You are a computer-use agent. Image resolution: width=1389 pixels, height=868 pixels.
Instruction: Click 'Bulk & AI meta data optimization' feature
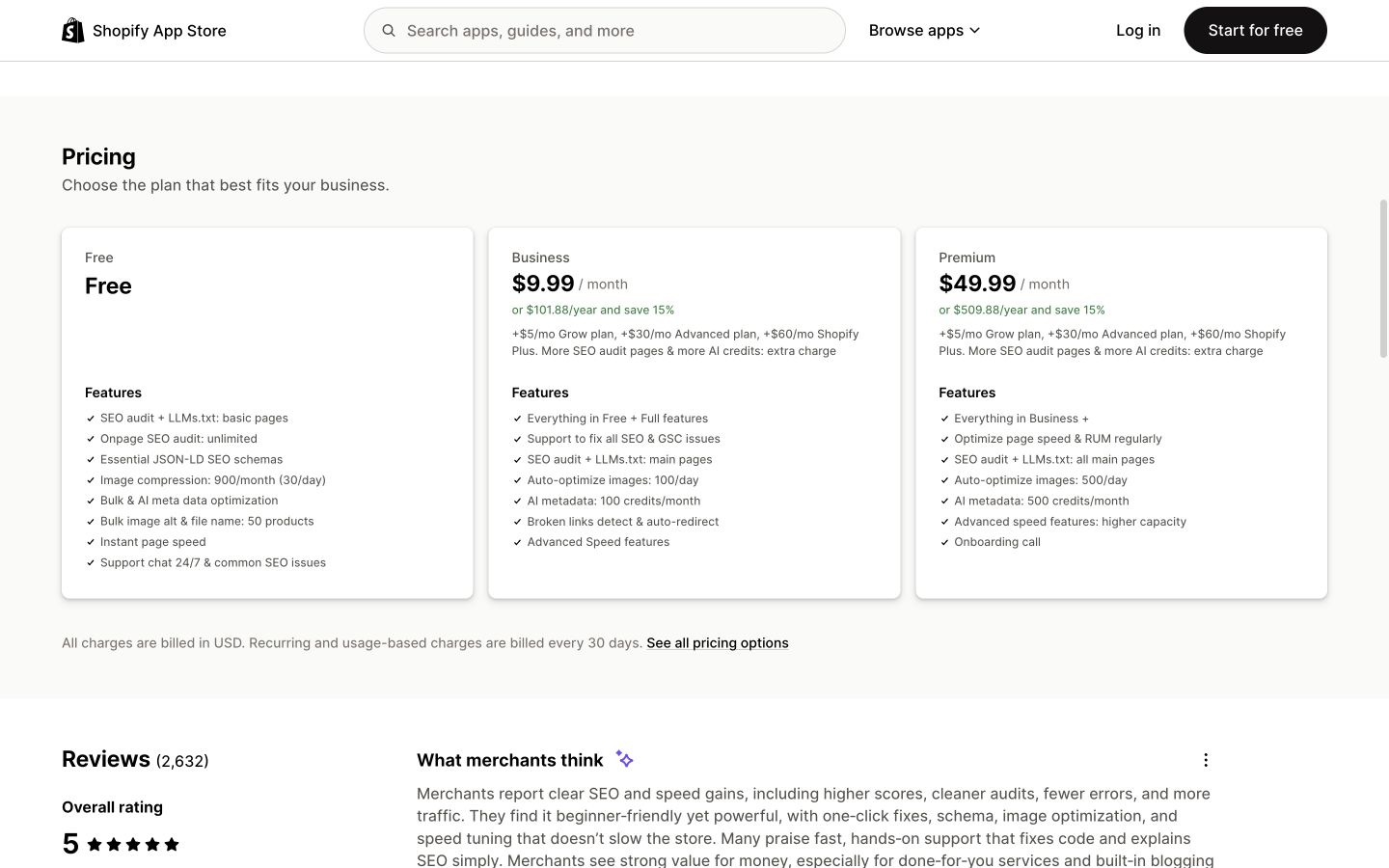pos(189,501)
